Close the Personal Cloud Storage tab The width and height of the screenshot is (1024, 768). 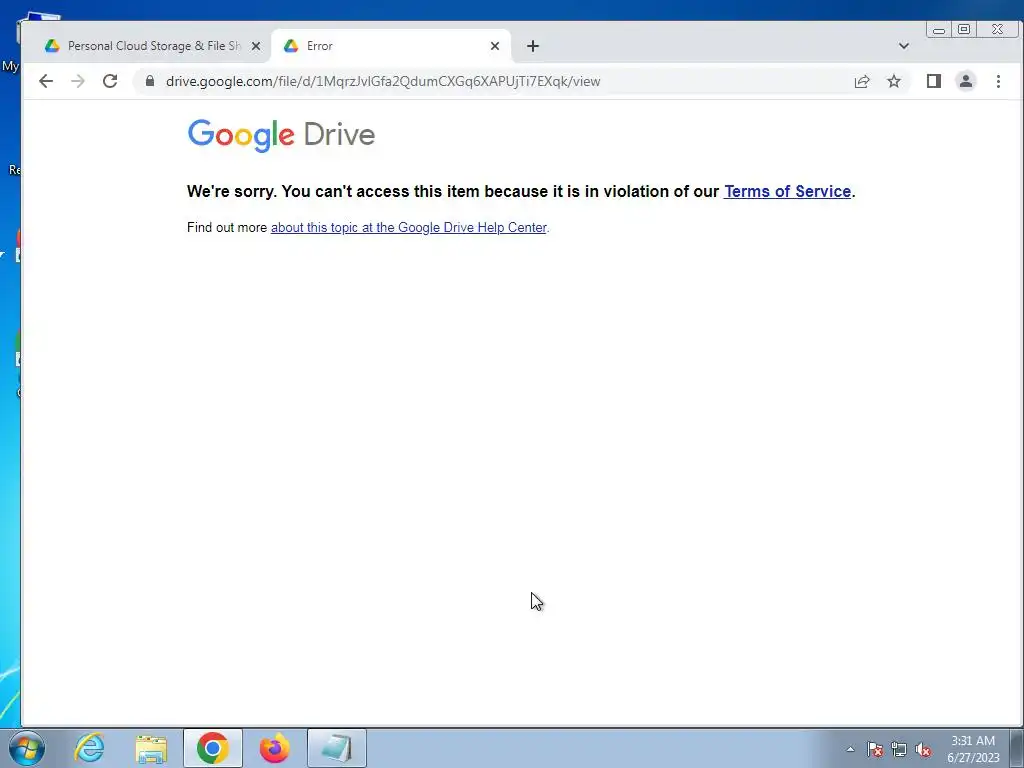[x=256, y=46]
